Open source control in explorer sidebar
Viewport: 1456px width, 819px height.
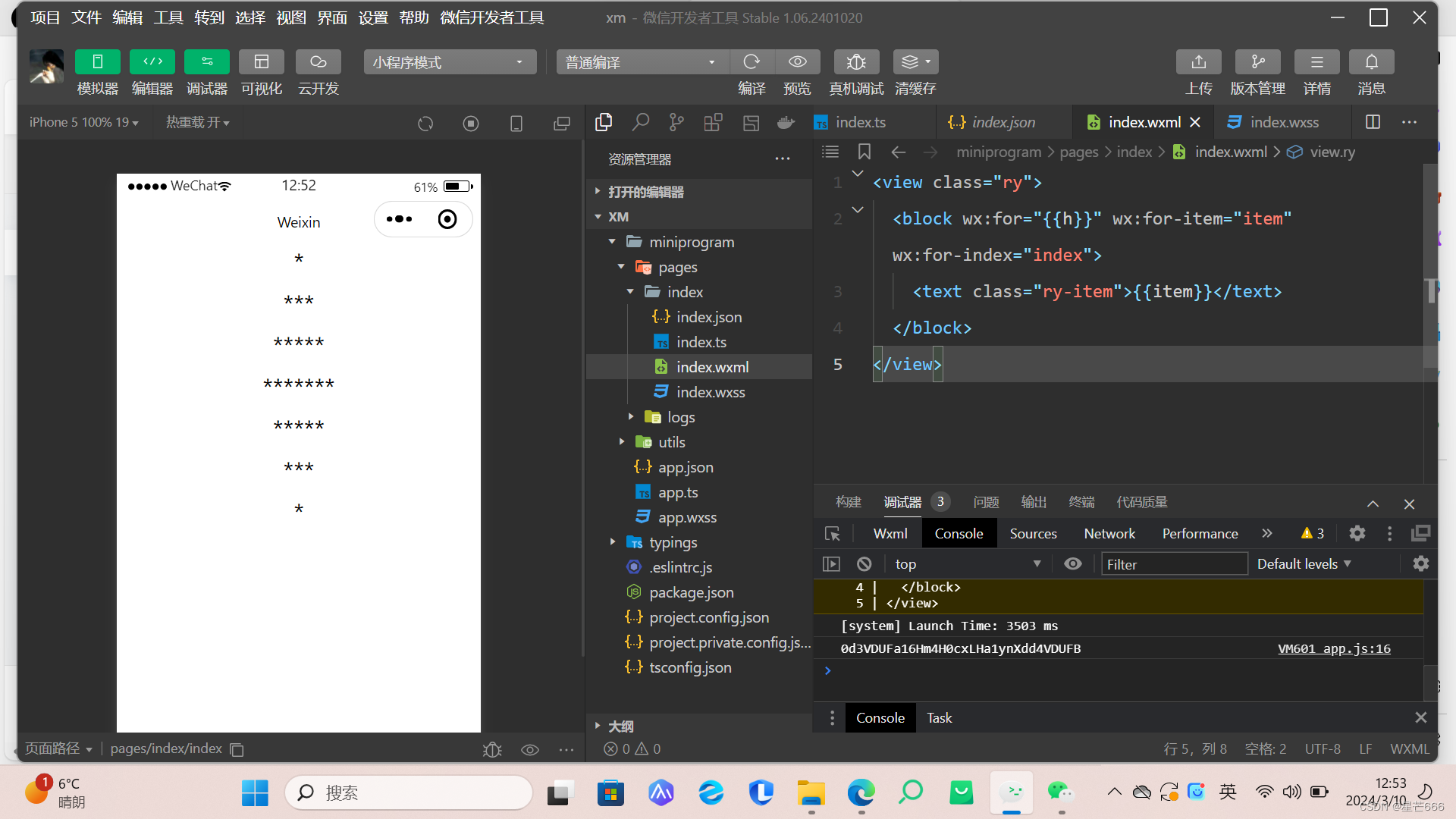pyautogui.click(x=676, y=122)
